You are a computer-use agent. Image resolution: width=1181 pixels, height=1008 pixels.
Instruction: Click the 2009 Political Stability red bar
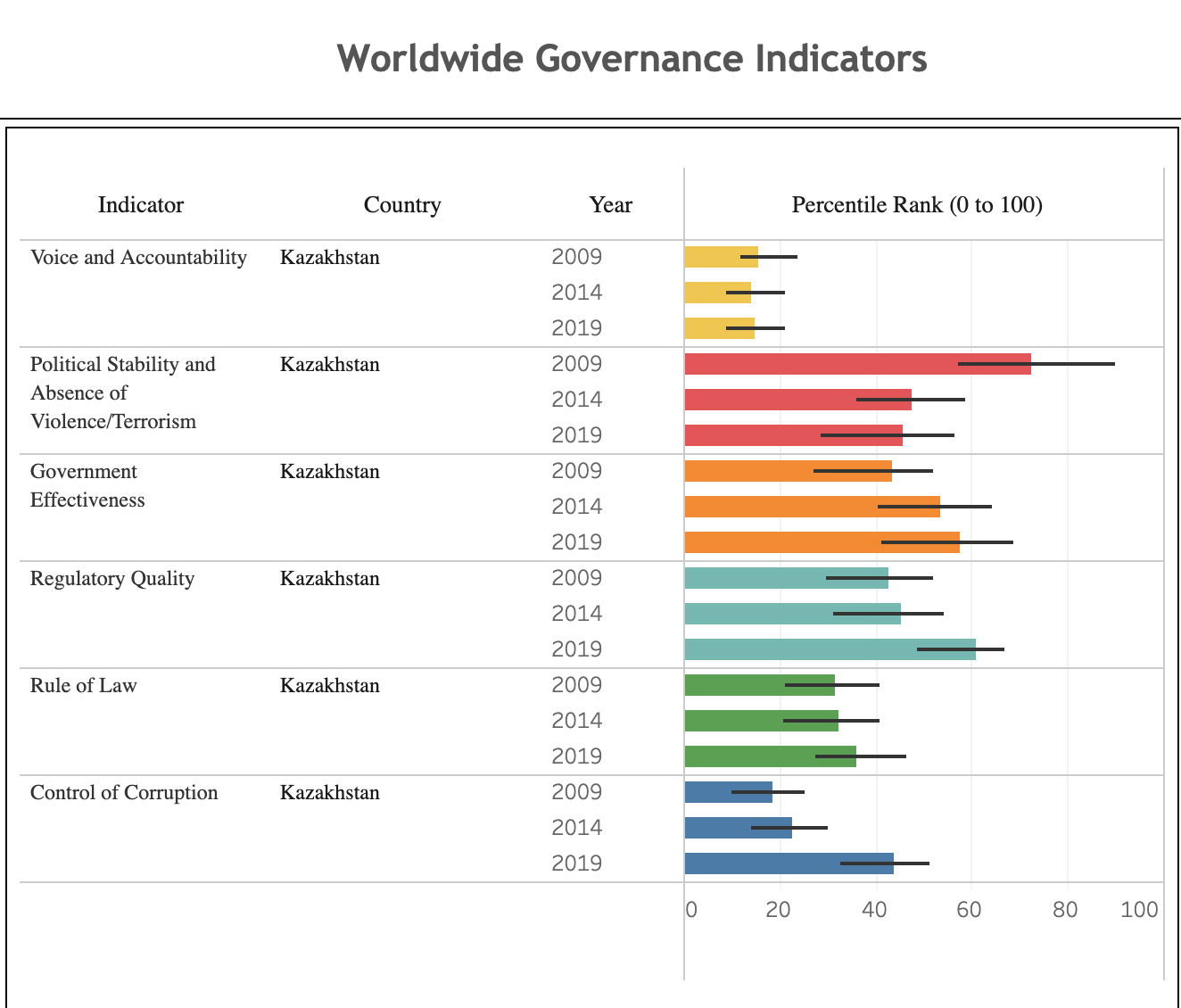point(856,364)
